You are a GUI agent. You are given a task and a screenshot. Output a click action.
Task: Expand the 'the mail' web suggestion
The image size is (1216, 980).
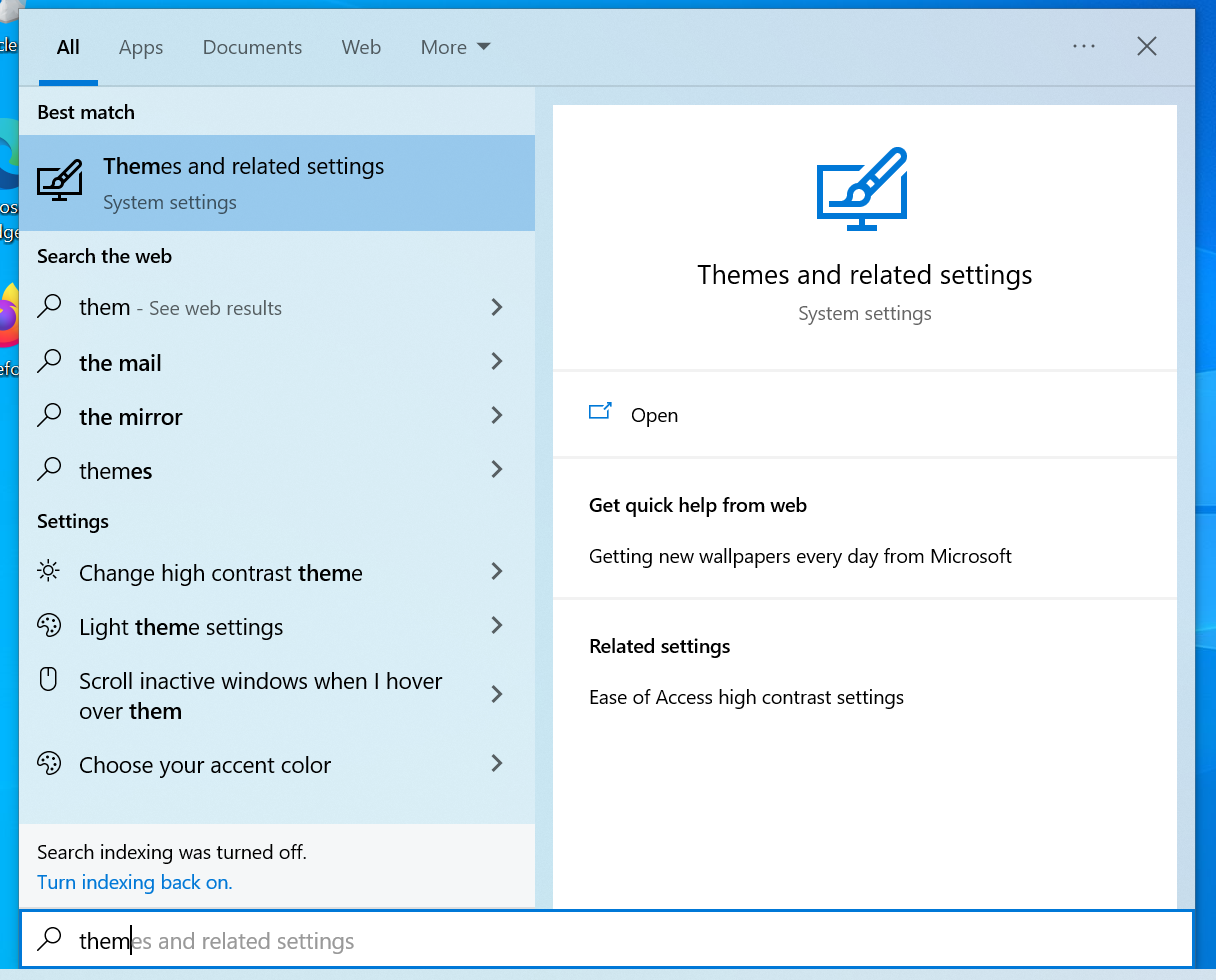tap(496, 361)
